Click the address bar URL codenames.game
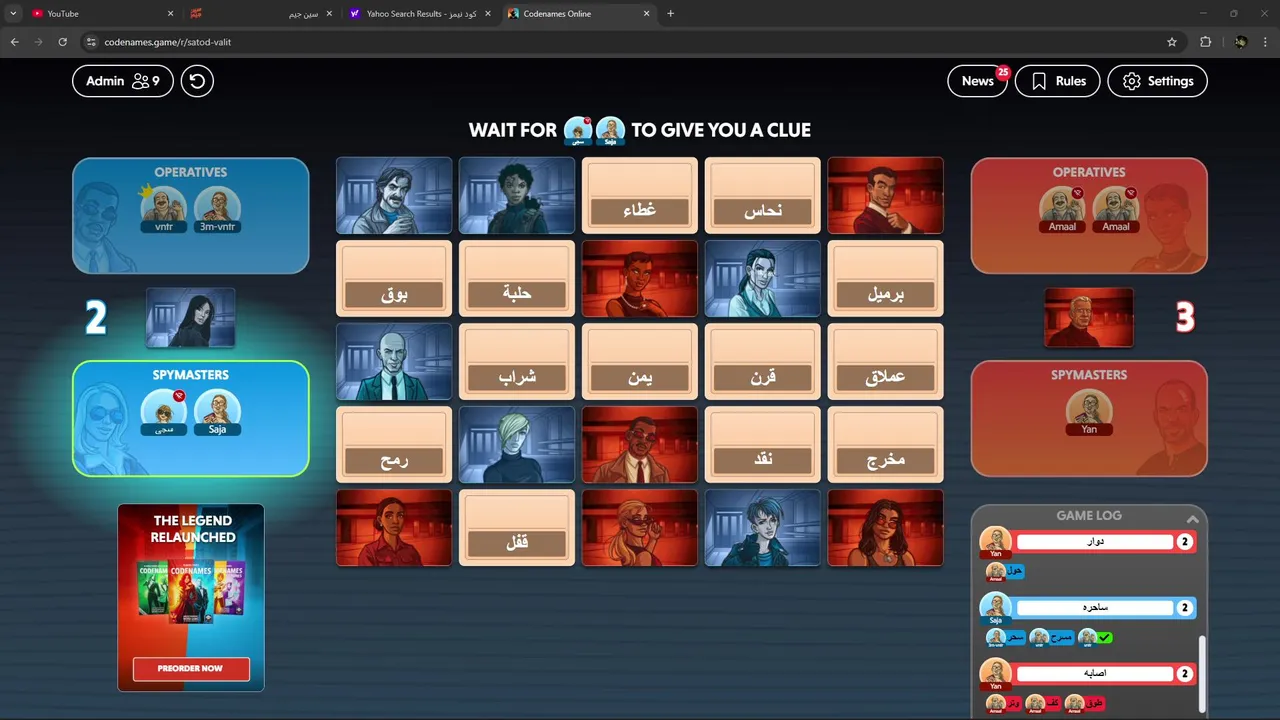This screenshot has width=1280, height=720. (168, 42)
